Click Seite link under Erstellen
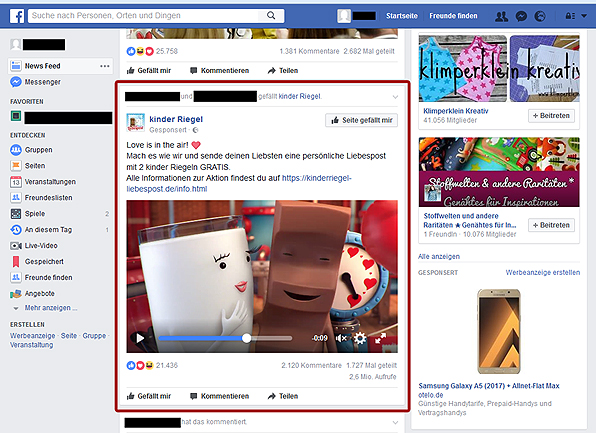 coord(69,336)
